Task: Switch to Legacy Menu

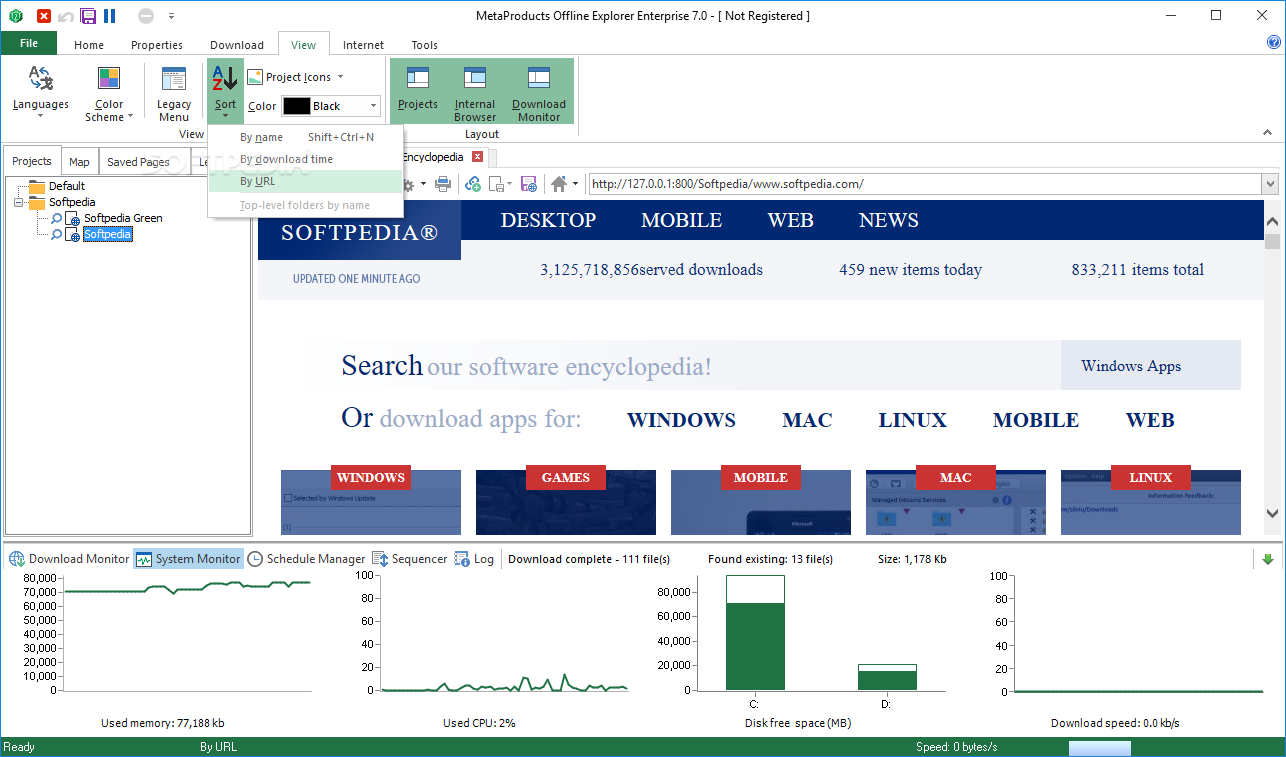Action: pos(174,93)
